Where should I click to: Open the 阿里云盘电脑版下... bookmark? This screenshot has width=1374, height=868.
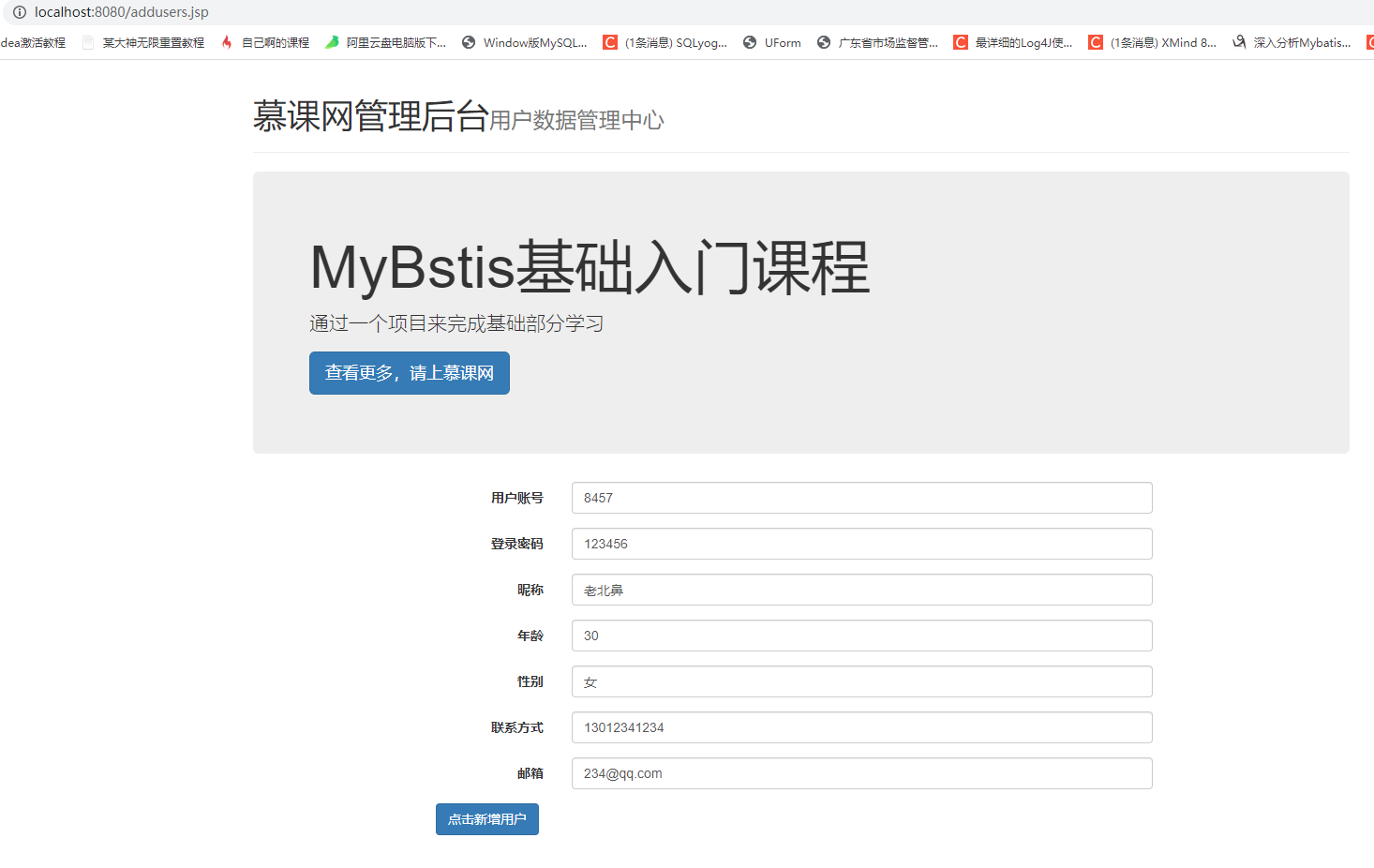click(x=385, y=42)
